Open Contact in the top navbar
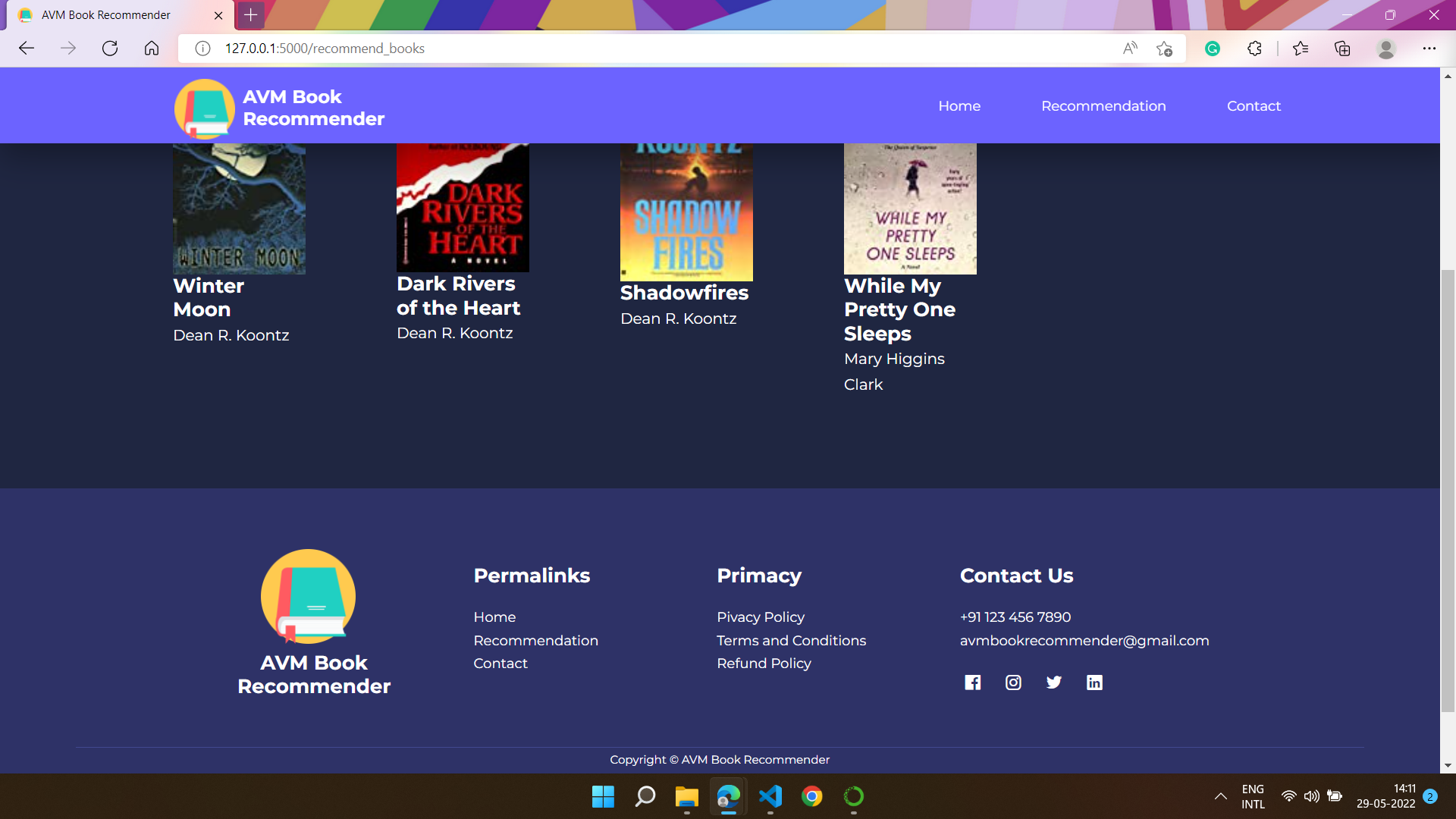1456x819 pixels. [1254, 106]
